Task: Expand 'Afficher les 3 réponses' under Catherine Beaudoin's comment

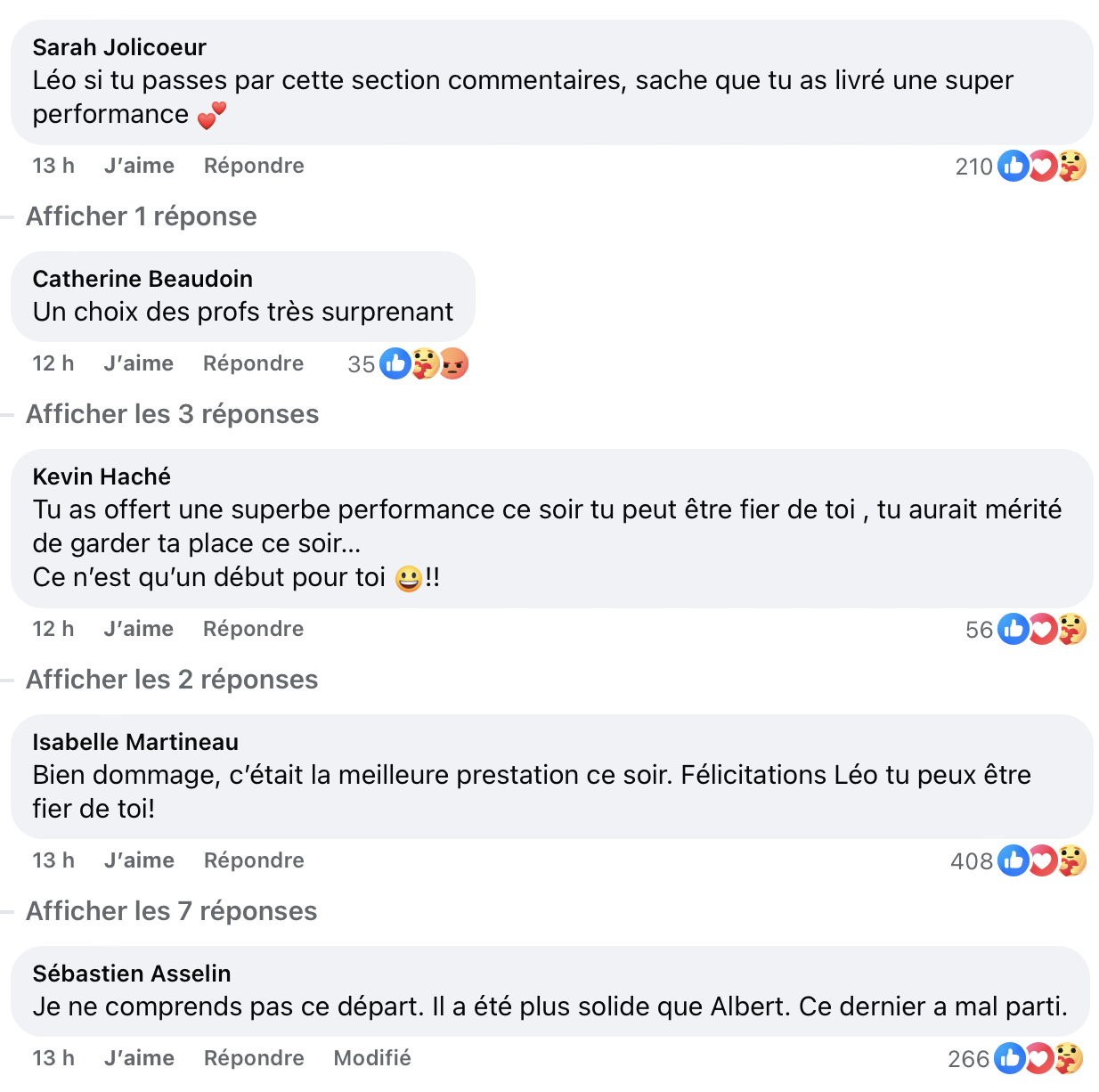Action: [x=172, y=414]
